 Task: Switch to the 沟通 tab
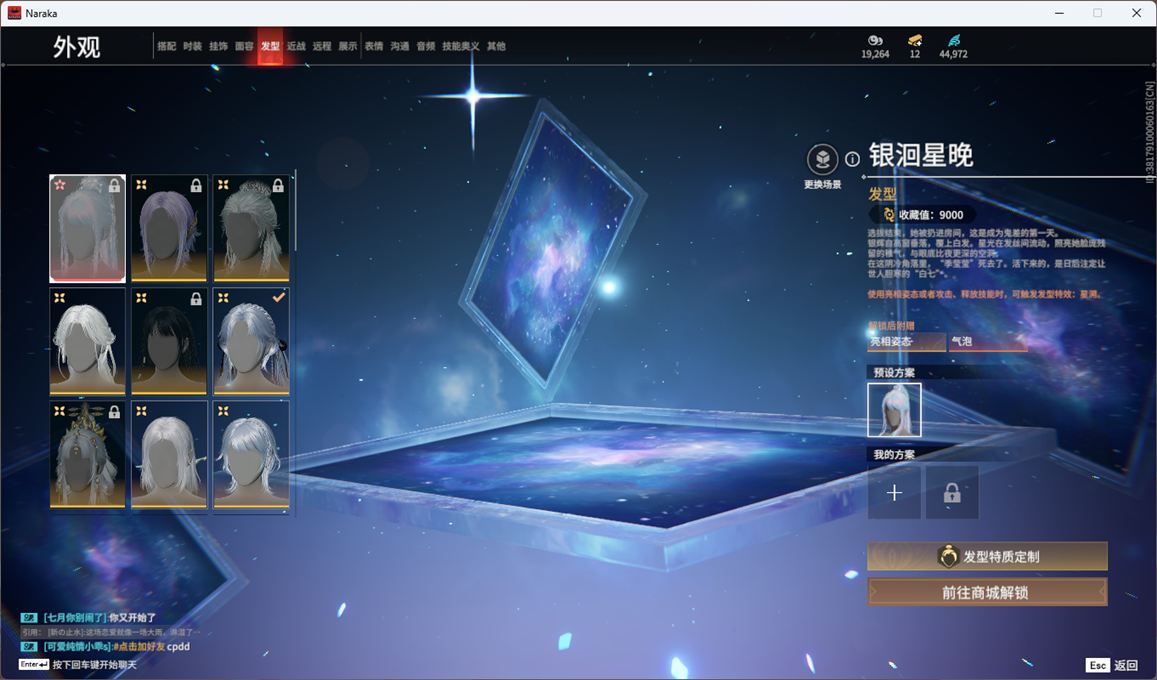coord(400,46)
